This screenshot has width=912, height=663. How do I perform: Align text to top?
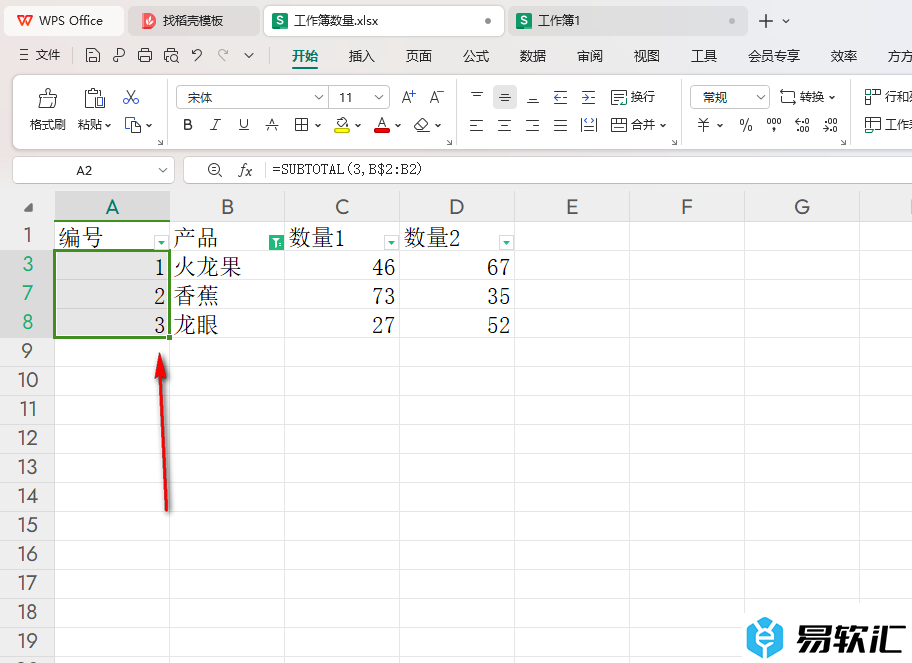coord(477,97)
